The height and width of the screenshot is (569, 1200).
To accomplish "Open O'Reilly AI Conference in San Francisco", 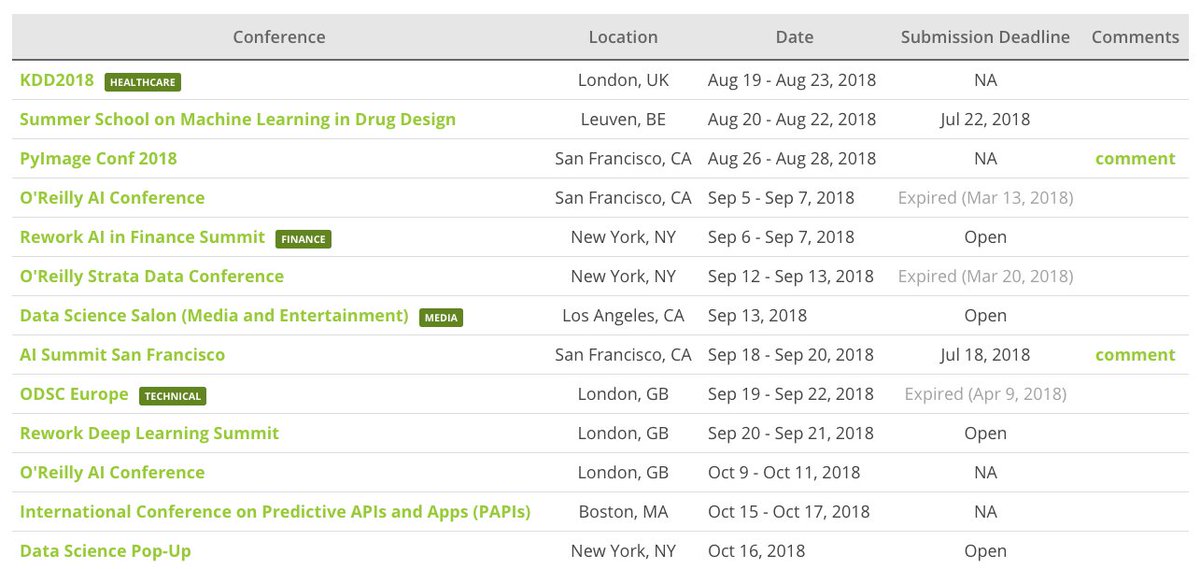I will 112,197.
